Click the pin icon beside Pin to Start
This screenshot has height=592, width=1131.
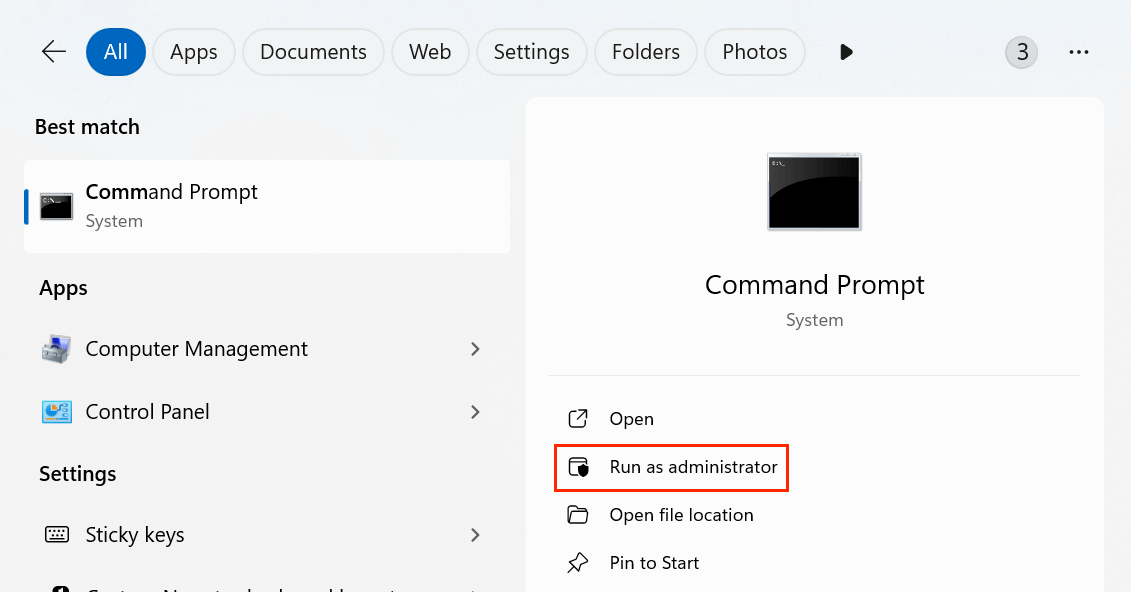[x=577, y=562]
